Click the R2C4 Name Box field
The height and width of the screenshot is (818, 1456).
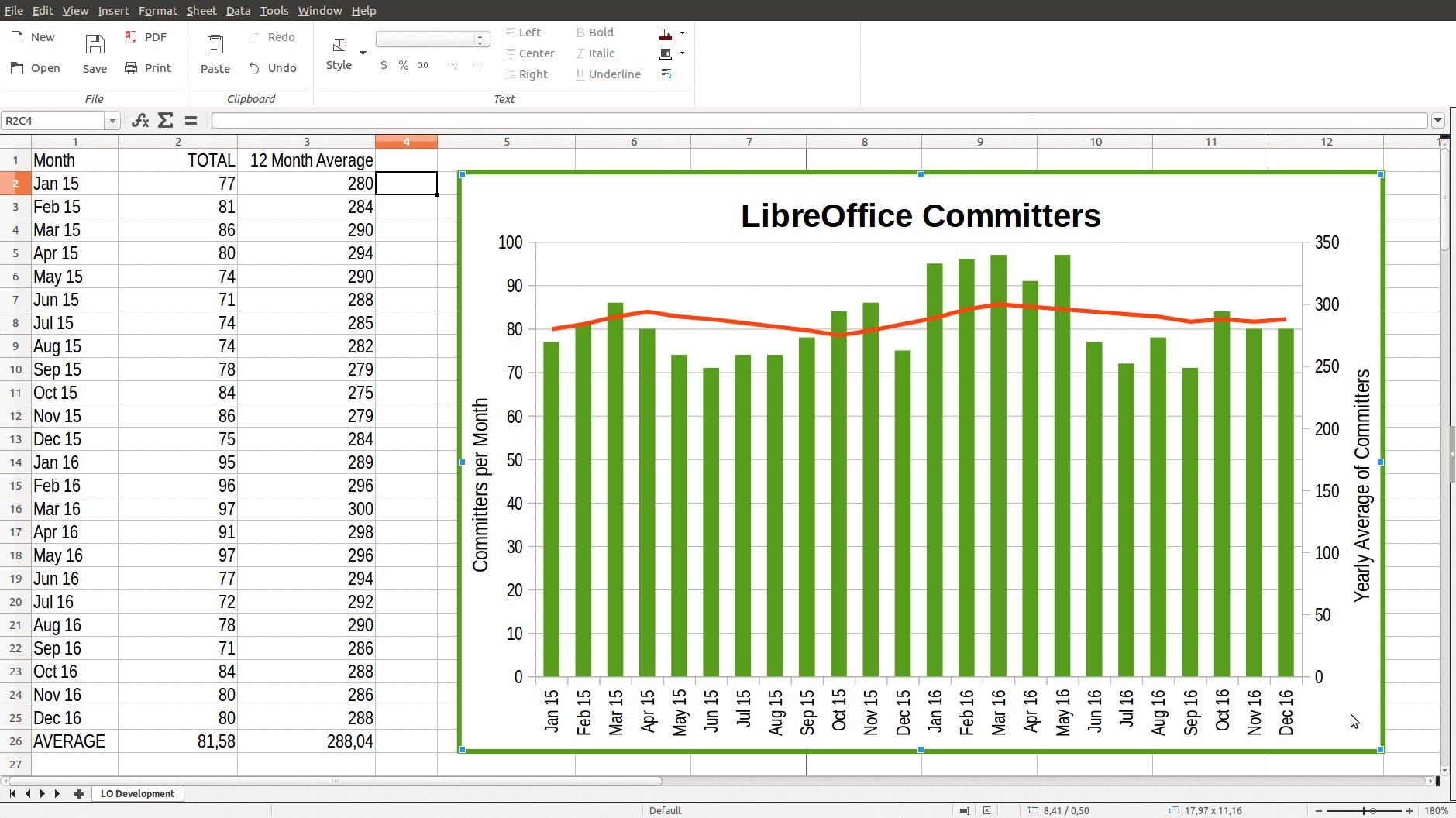point(53,121)
